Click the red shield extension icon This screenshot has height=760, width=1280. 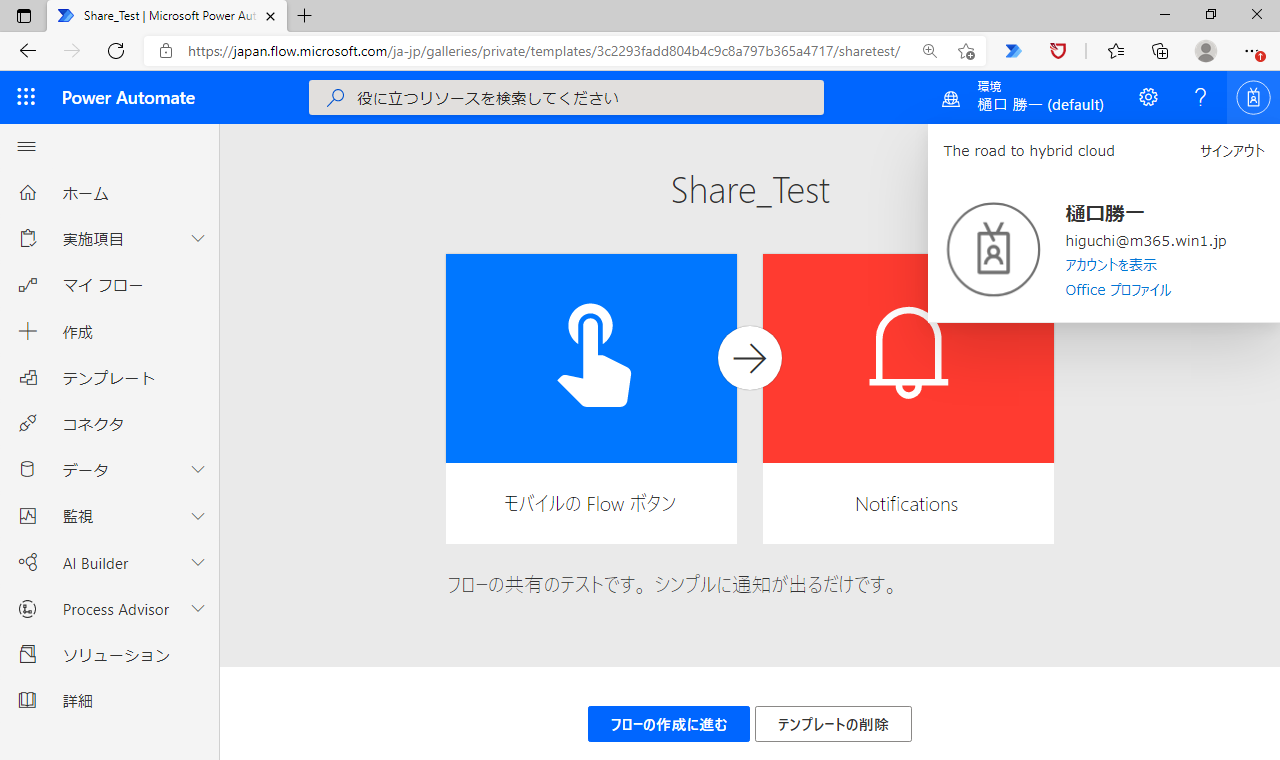point(1058,51)
